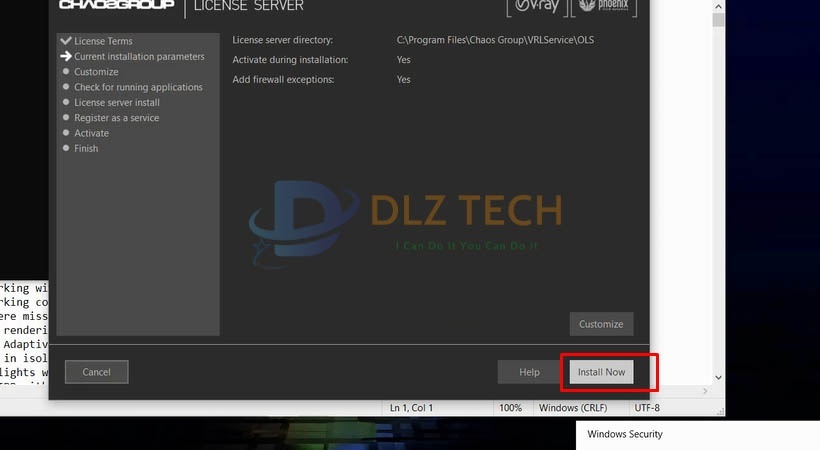
Task: Select the License Terms step in sidebar
Action: click(102, 41)
